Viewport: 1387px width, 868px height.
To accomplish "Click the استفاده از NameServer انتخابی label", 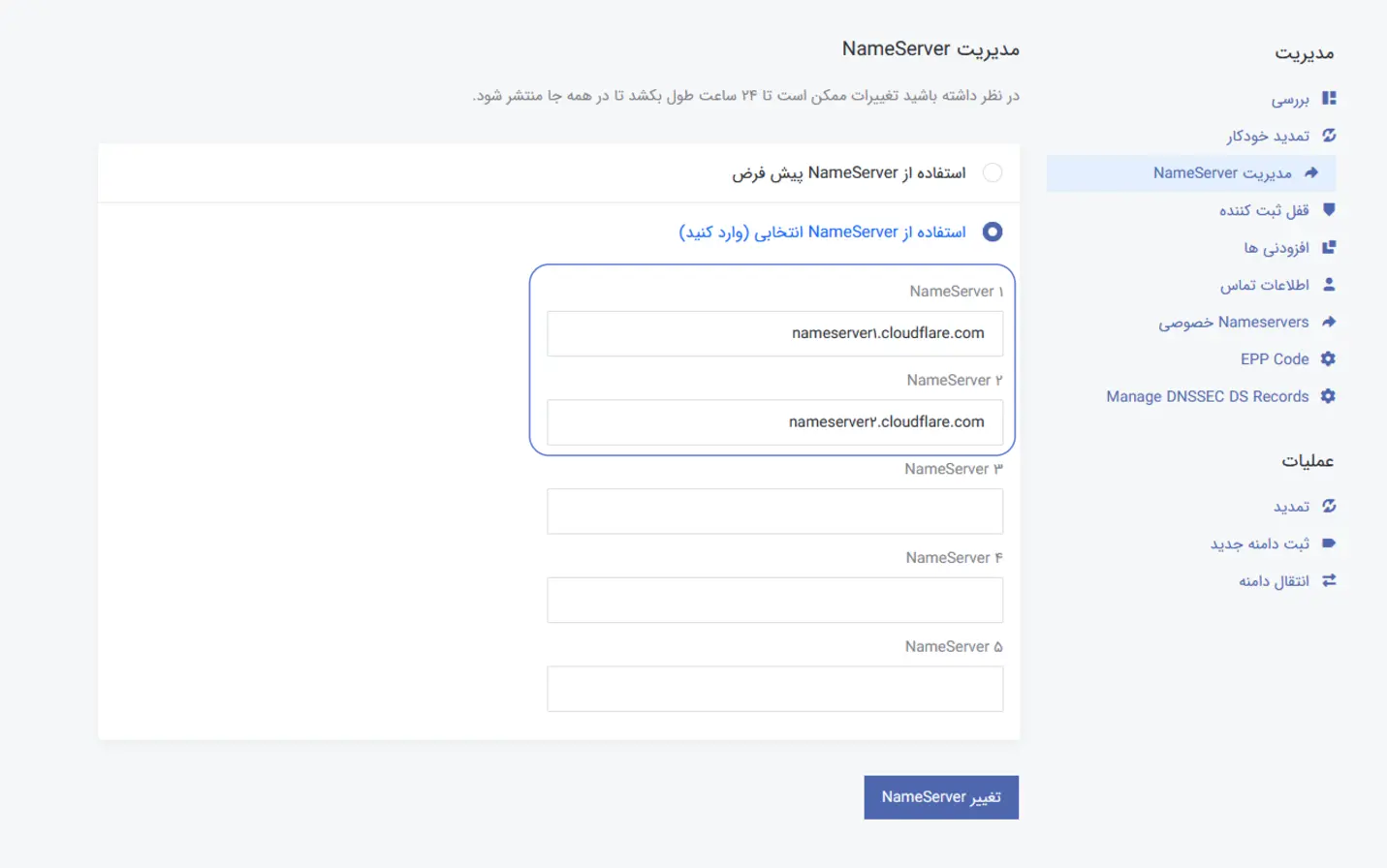I will click(x=823, y=232).
